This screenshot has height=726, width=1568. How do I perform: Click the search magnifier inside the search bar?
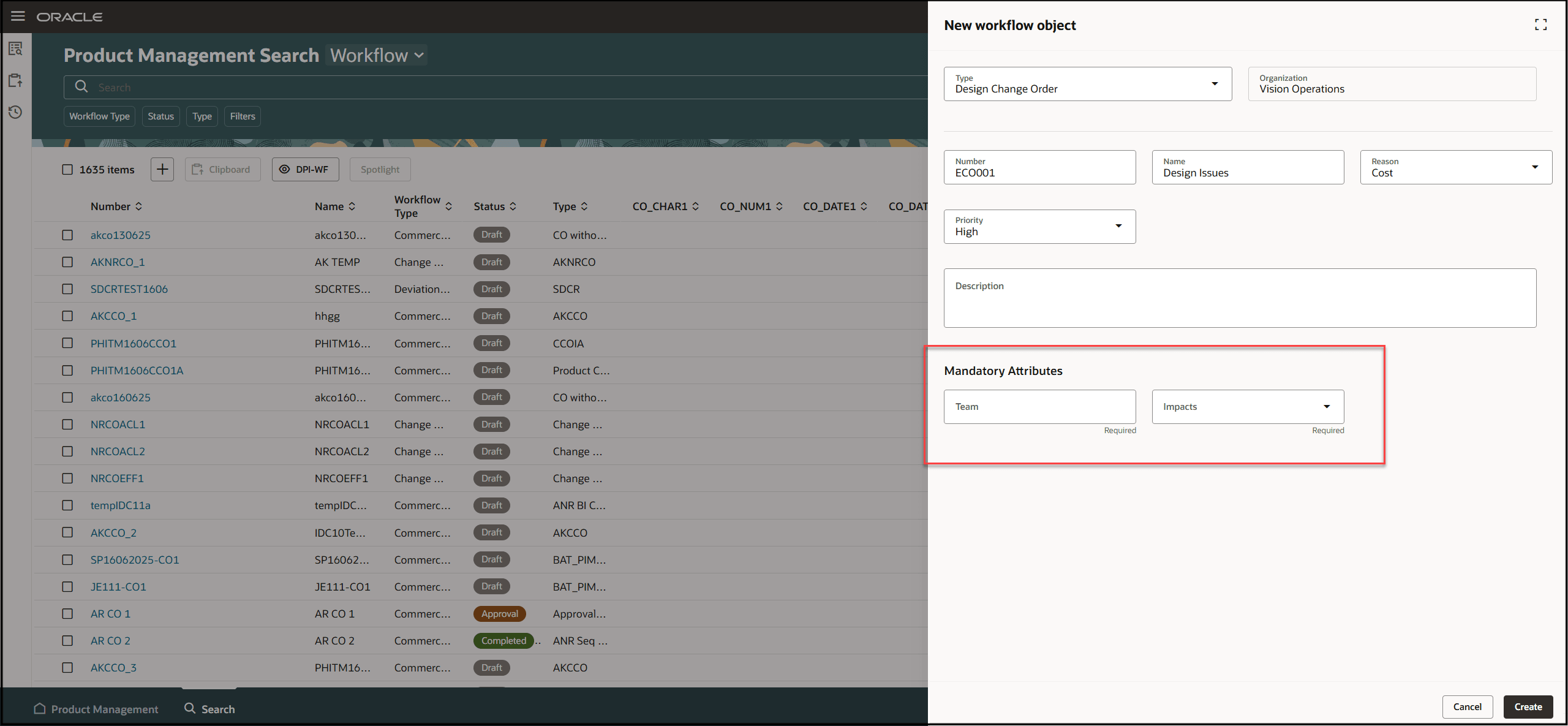tap(81, 86)
